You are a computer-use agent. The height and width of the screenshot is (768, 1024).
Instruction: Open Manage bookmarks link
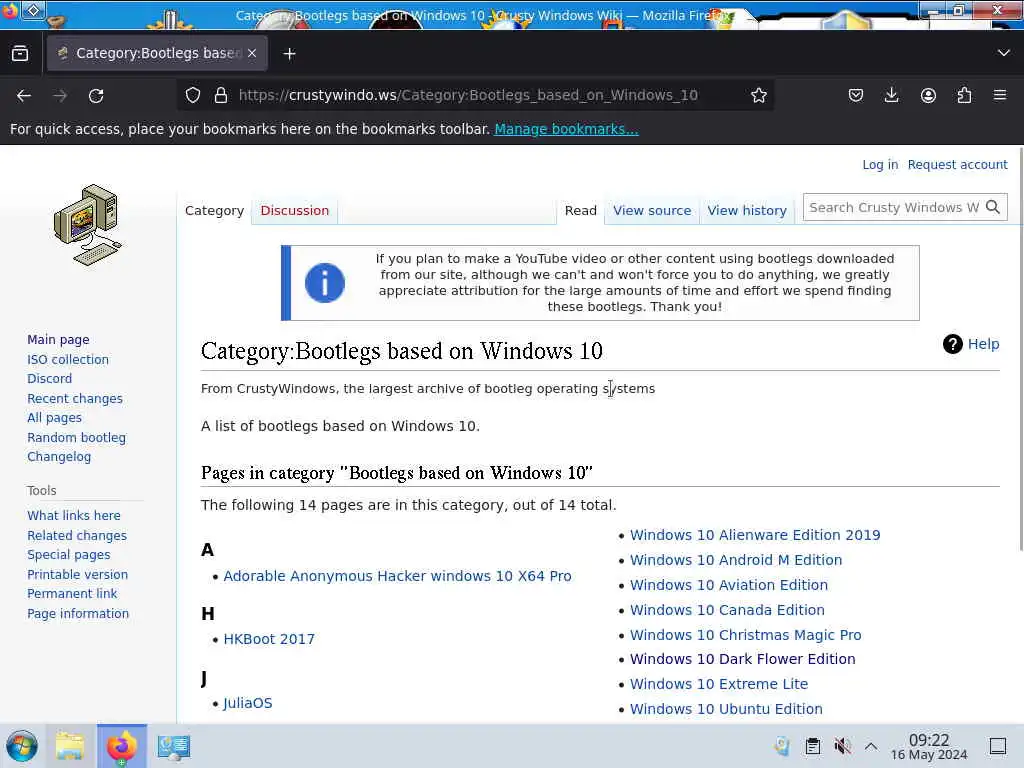[566, 129]
